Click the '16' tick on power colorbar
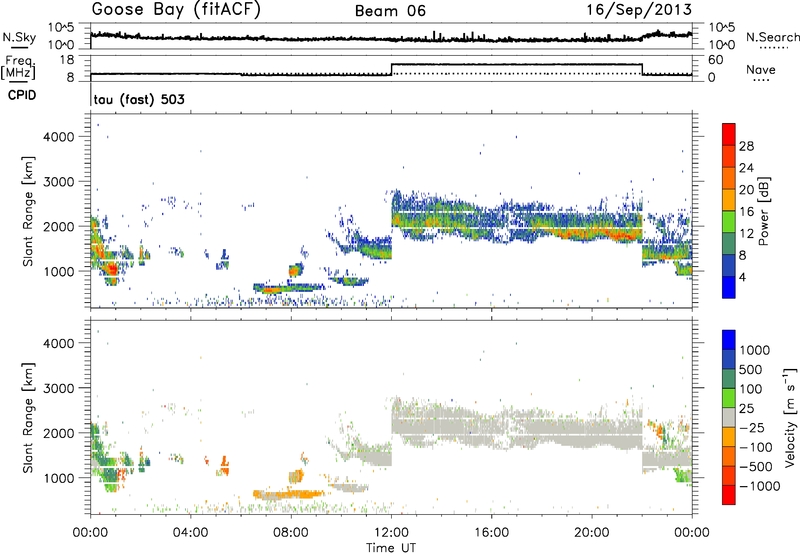 coord(746,212)
